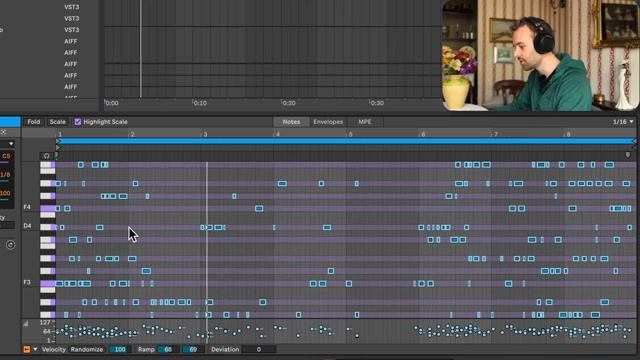The image size is (640, 360).
Task: Click the start marker triangle below the loop brace
Action: [58, 147]
